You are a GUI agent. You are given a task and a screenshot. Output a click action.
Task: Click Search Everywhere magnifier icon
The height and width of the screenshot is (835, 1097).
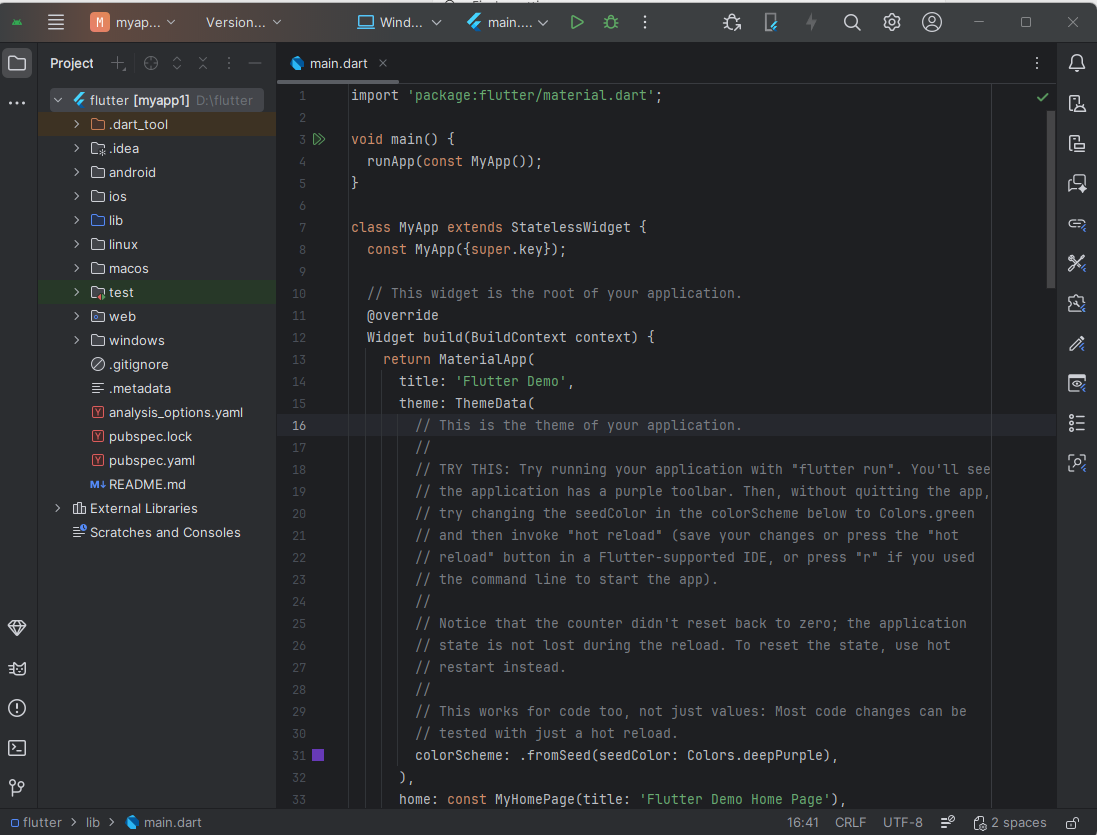point(852,22)
